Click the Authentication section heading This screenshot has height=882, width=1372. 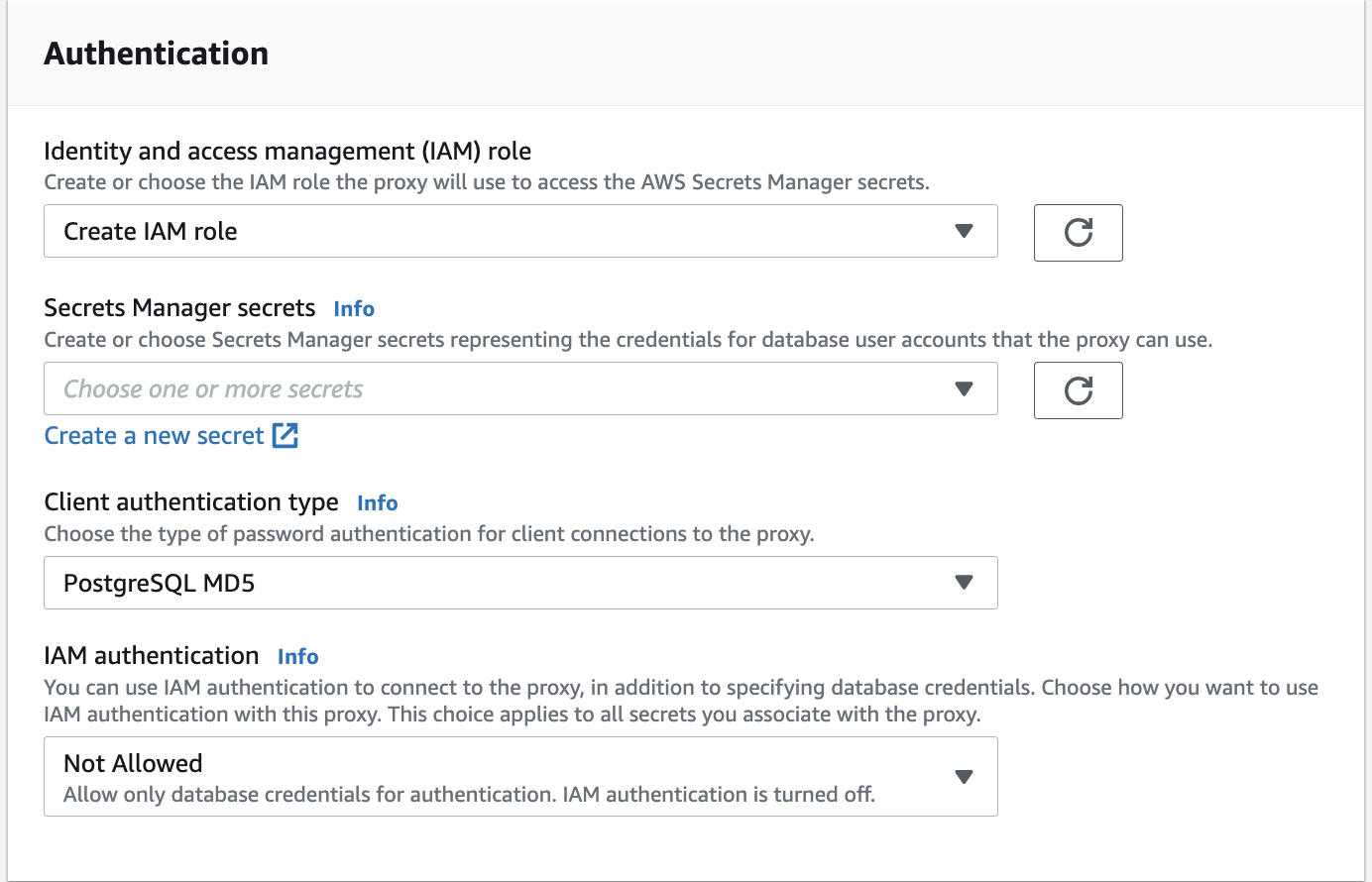157,54
